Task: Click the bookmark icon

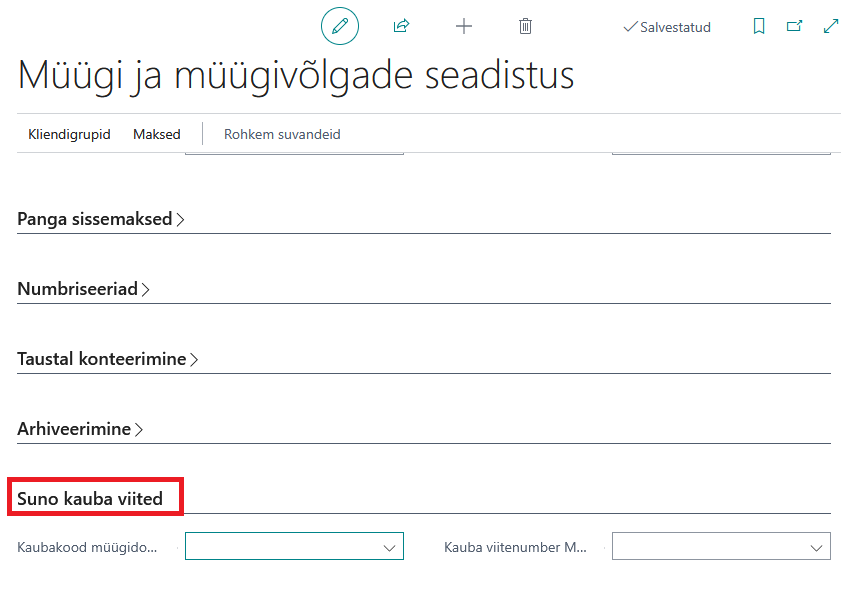Action: 758,26
